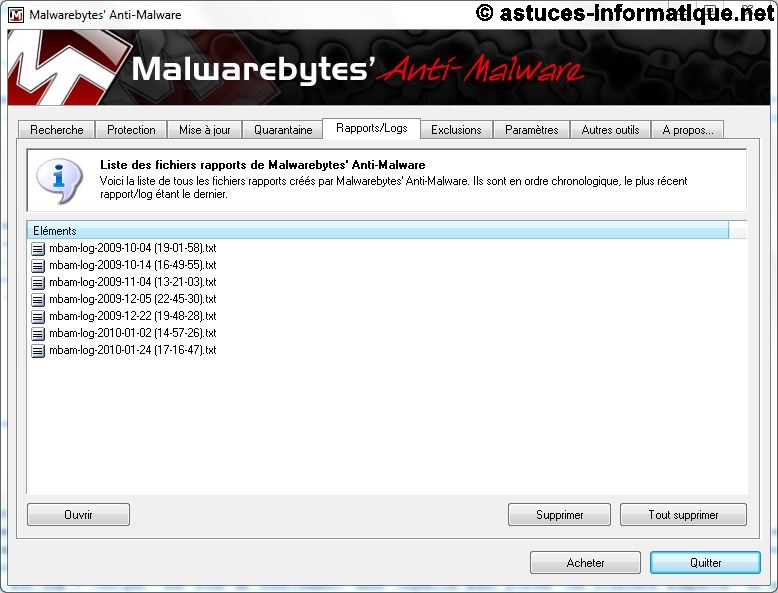
Task: Click the Malwarebytes title bar icon
Action: pyautogui.click(x=16, y=15)
